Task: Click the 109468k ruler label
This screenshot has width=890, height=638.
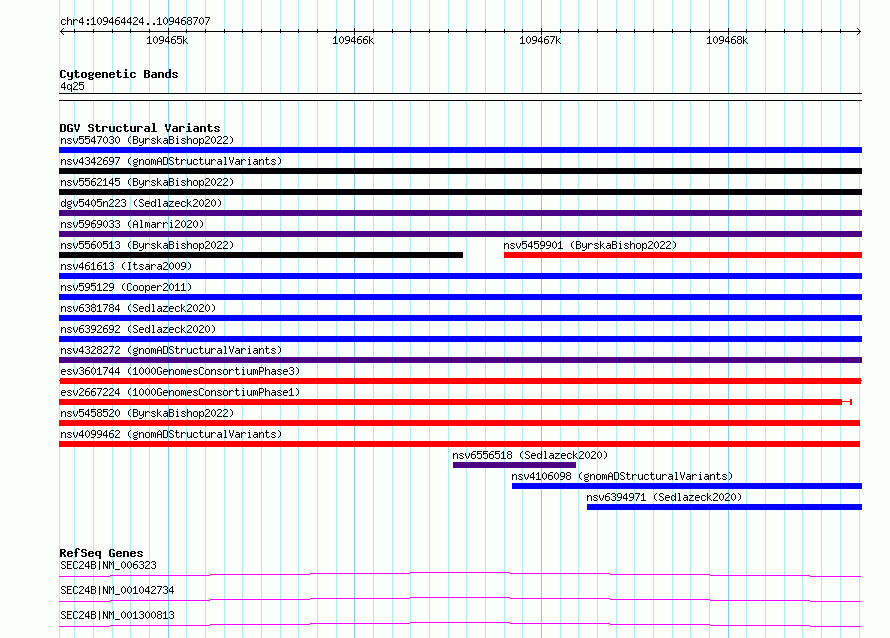Action: pos(727,40)
